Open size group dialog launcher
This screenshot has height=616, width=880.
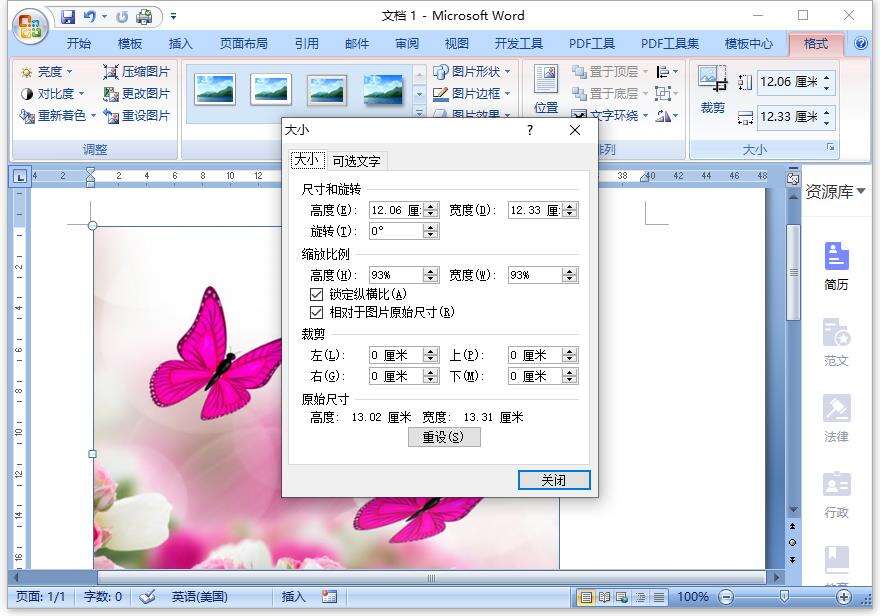click(x=831, y=148)
